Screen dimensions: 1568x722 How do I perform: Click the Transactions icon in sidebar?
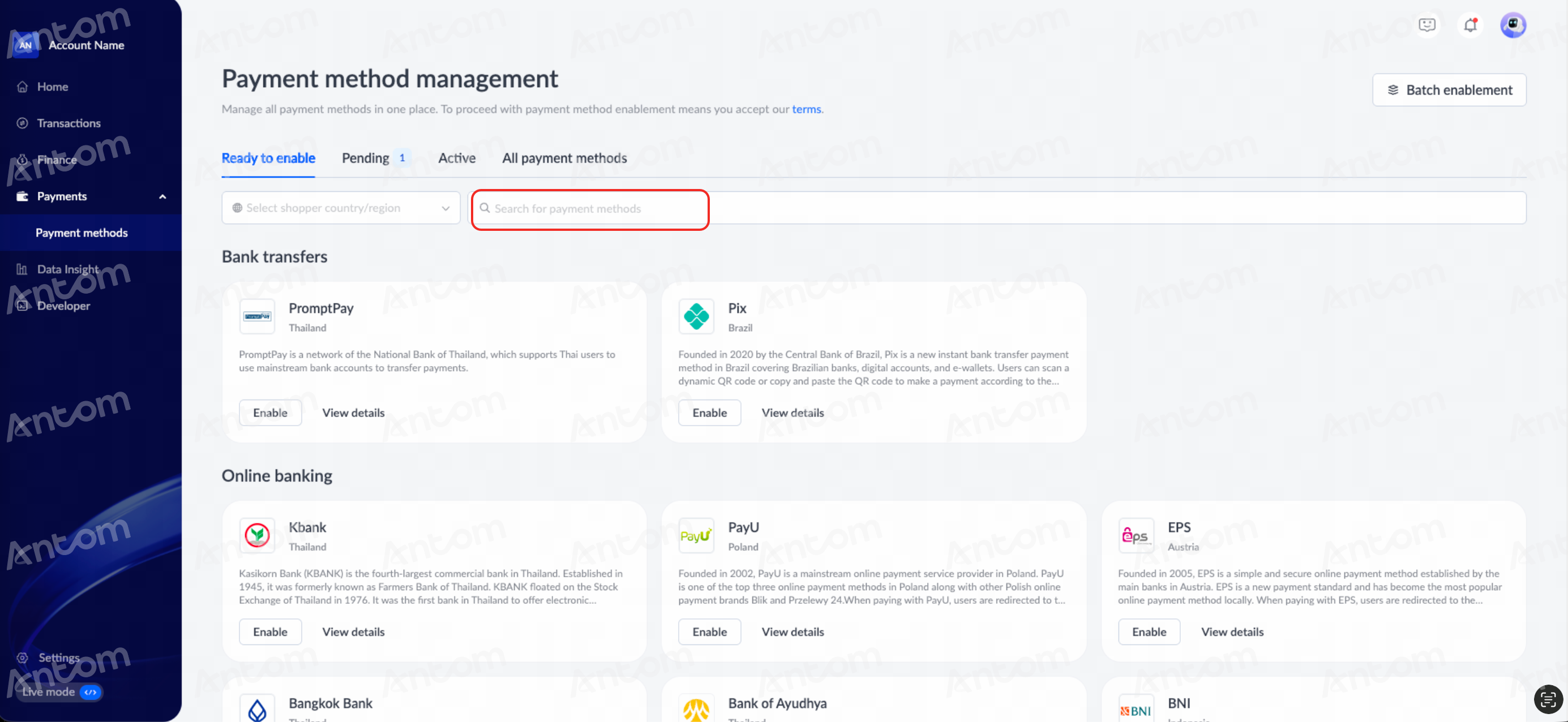(23, 123)
